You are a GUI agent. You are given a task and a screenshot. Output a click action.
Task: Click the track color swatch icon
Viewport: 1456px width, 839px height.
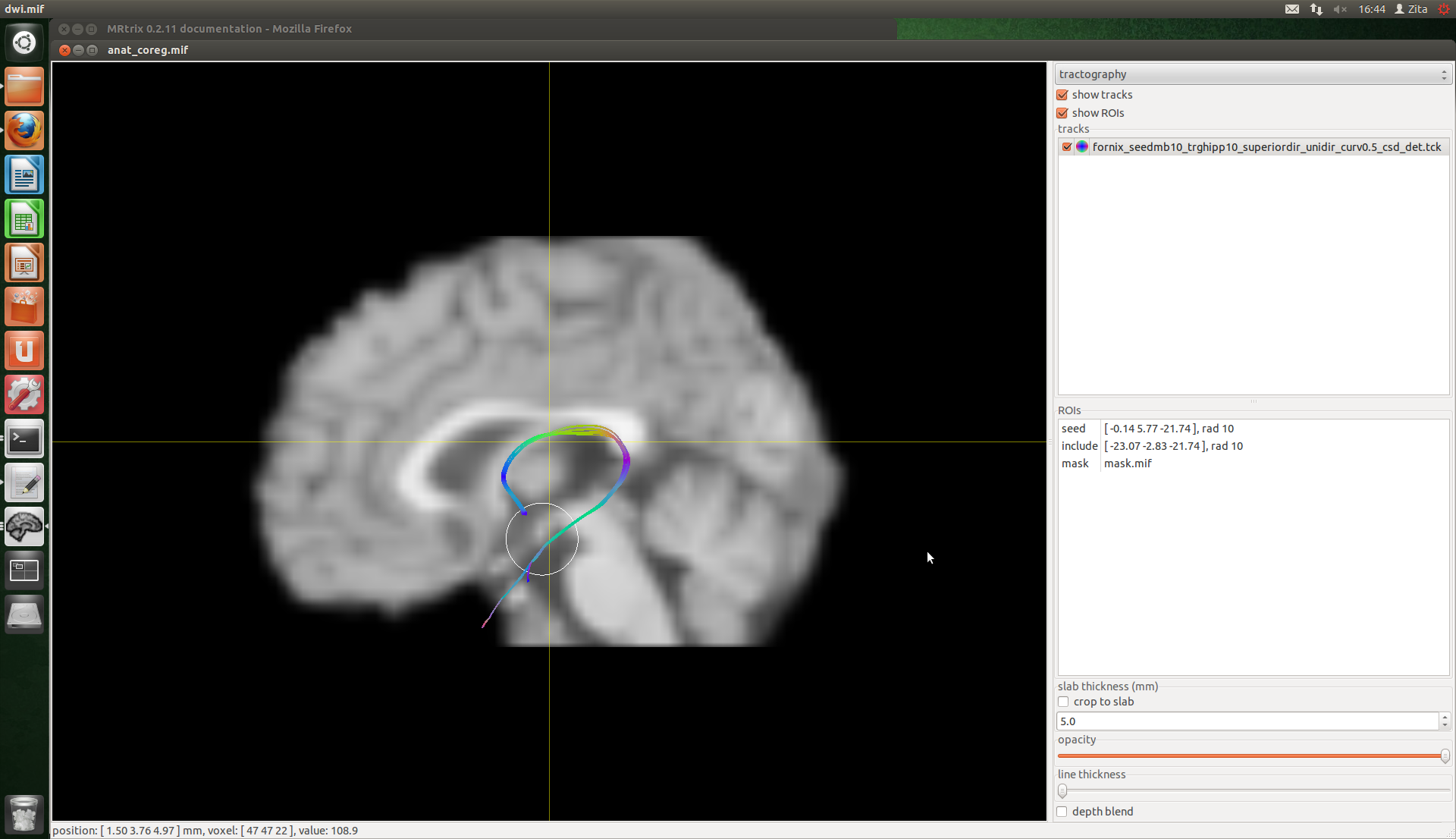click(1082, 147)
